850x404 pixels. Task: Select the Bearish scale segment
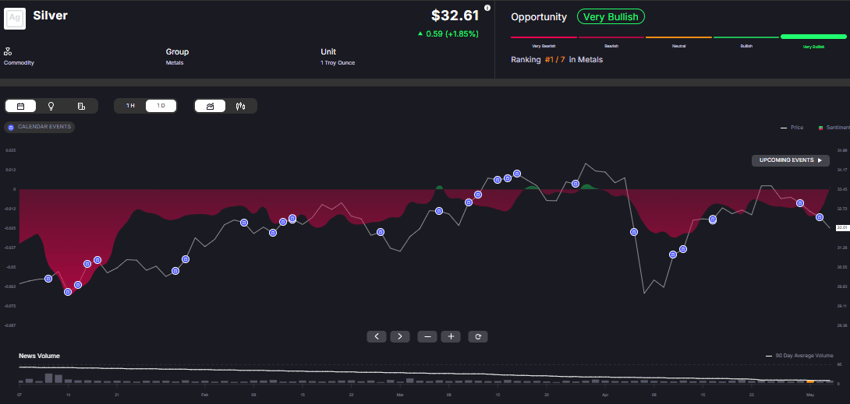[611, 37]
